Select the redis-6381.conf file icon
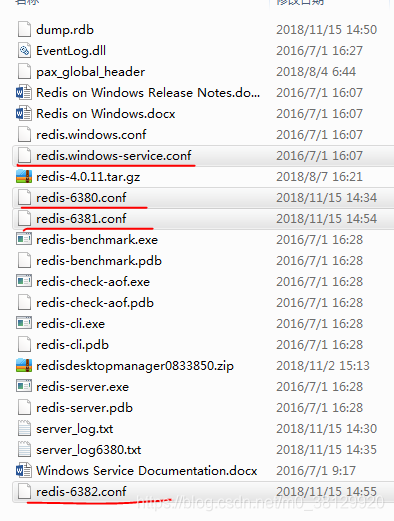This screenshot has width=394, height=521. [x=24, y=219]
